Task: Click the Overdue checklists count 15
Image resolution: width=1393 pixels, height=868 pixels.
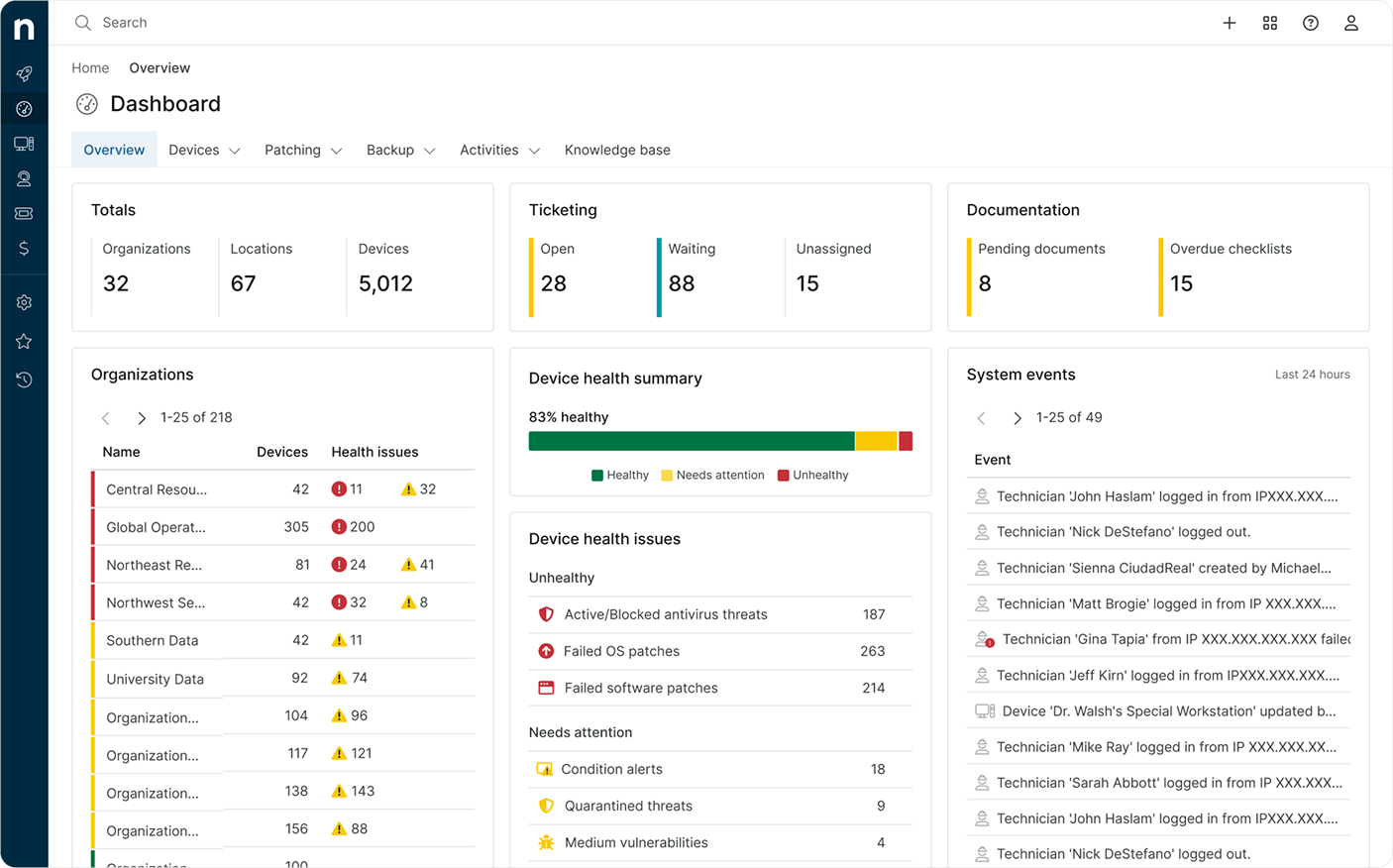Action: [x=1181, y=283]
